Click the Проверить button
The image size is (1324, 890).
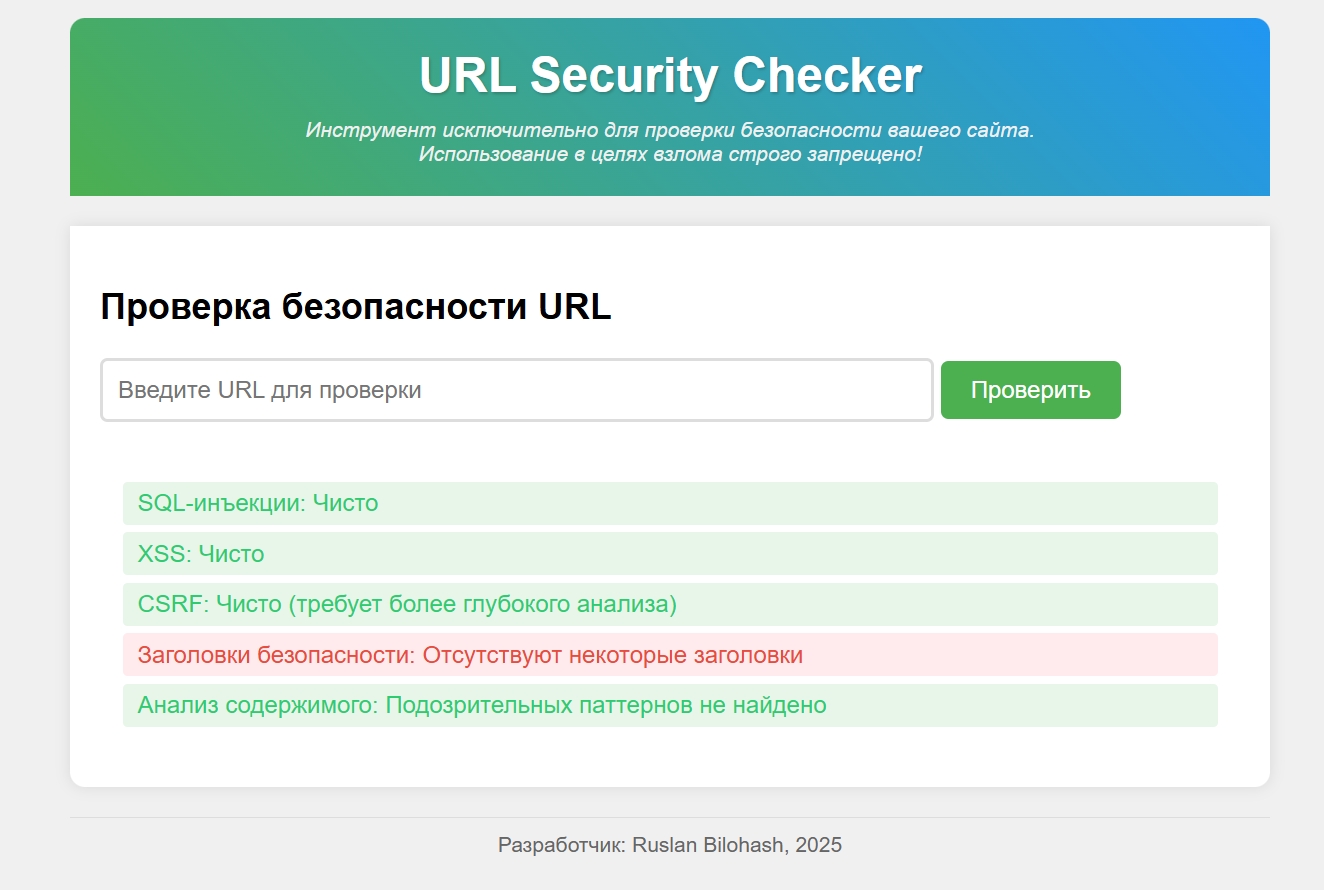point(1030,390)
